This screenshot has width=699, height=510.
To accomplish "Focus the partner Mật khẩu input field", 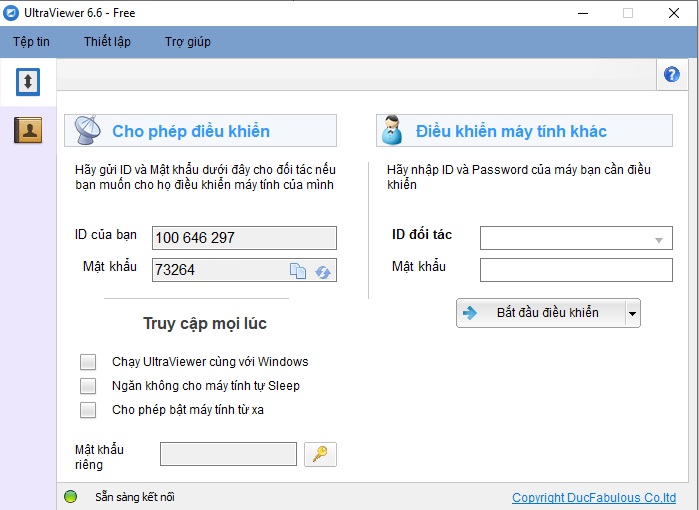I will 576,270.
